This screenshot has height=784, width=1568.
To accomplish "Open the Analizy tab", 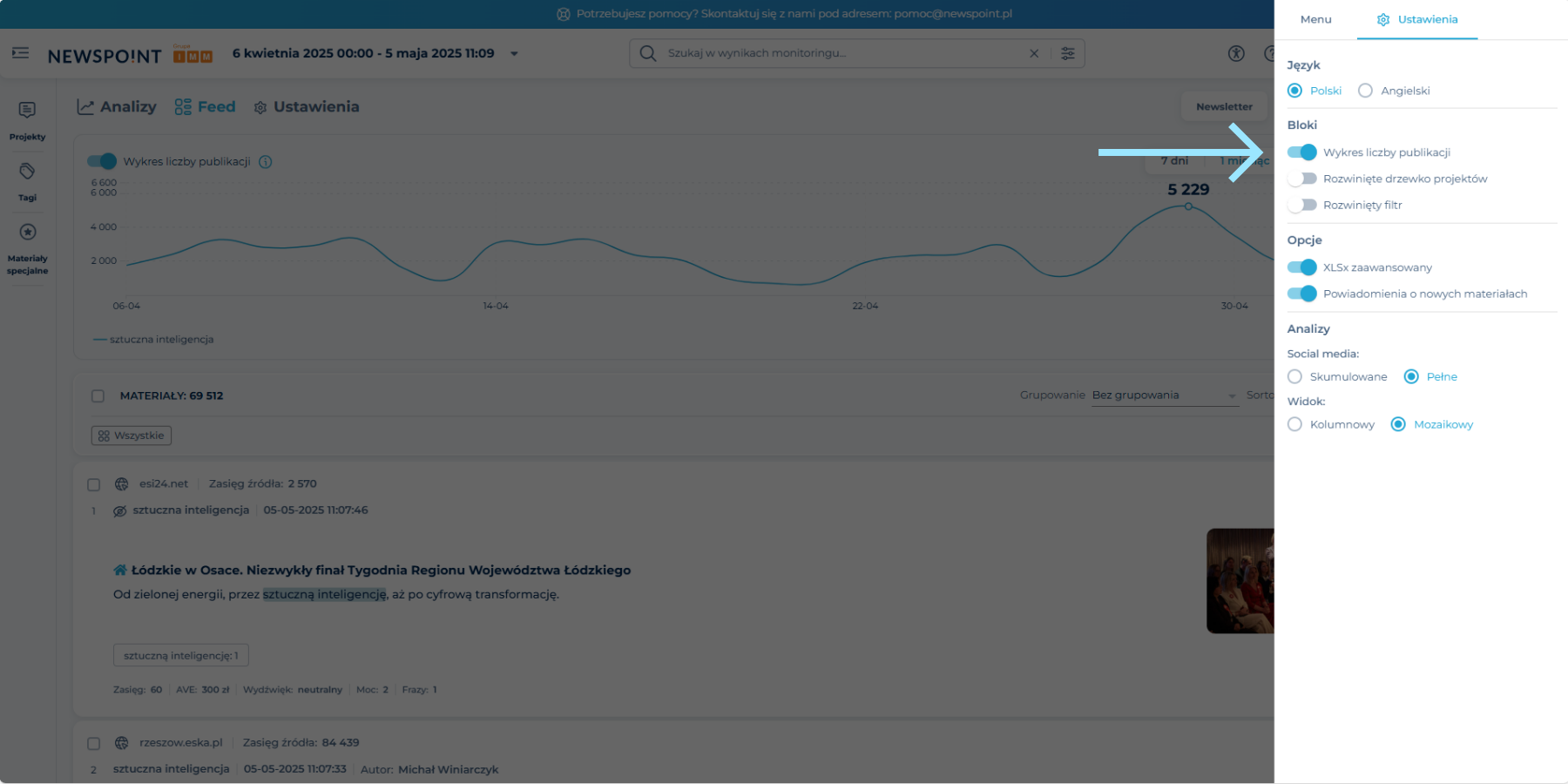I will 117,107.
